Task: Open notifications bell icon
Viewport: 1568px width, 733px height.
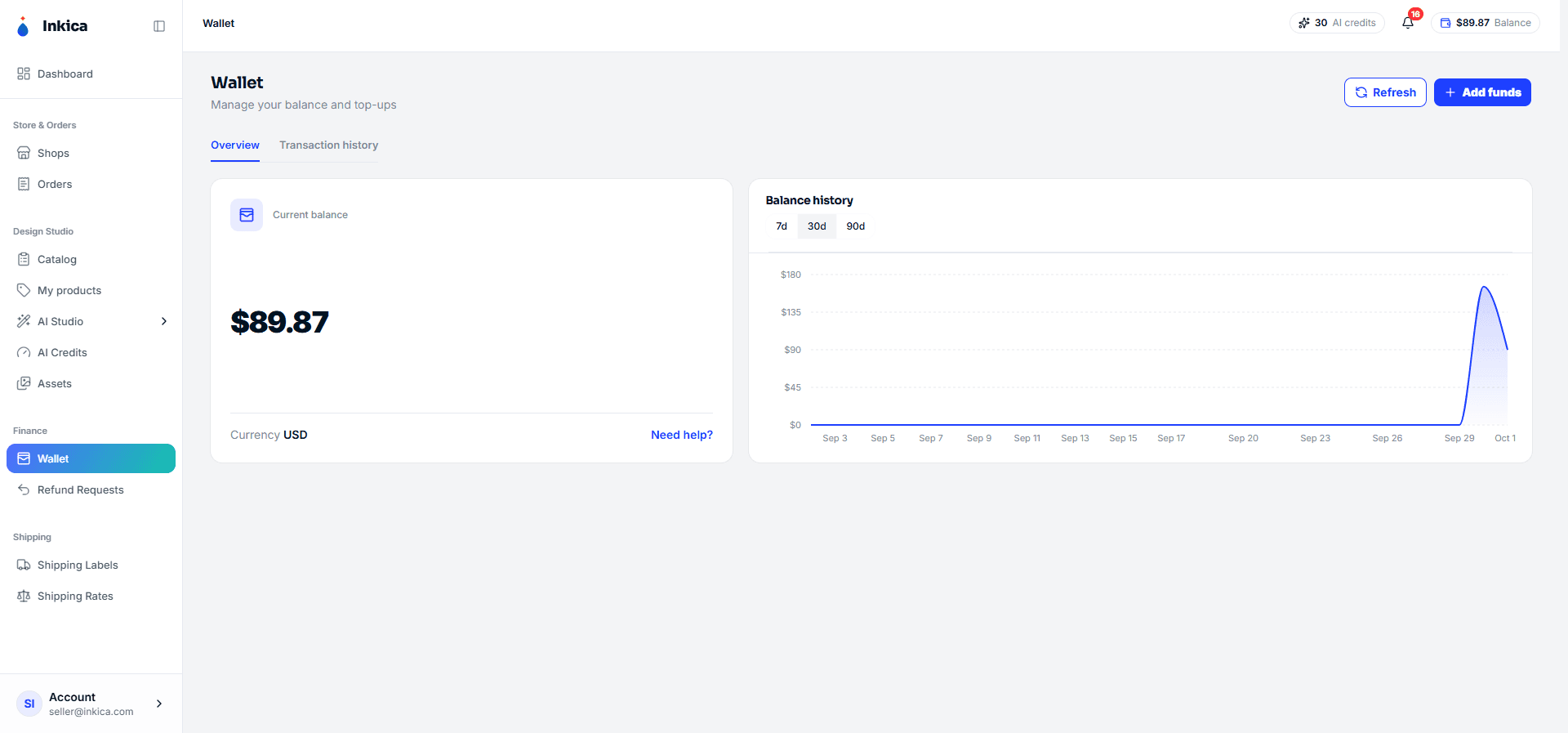Action: click(1408, 23)
